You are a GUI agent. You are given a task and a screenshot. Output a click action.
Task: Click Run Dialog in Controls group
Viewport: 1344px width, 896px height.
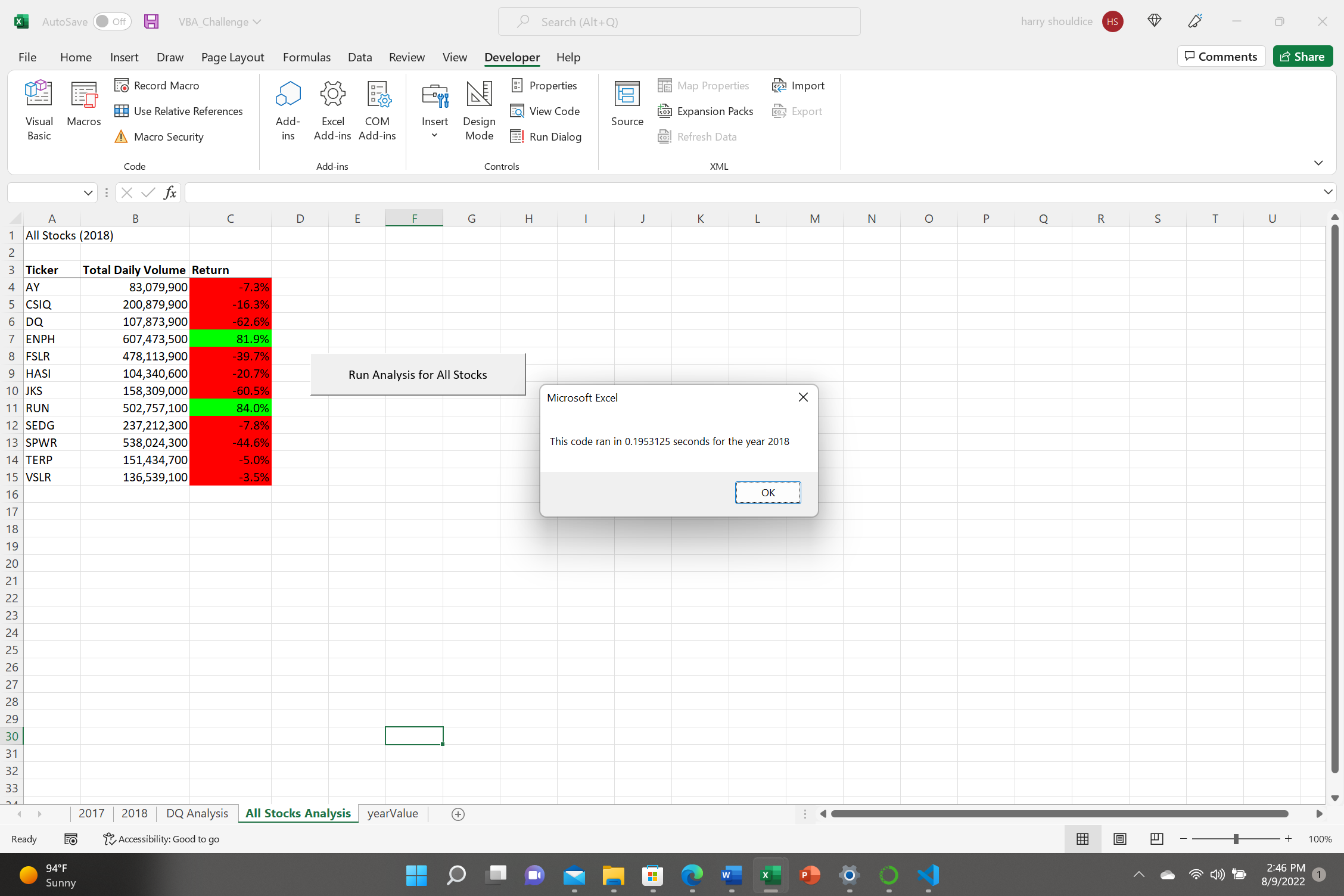pos(546,137)
